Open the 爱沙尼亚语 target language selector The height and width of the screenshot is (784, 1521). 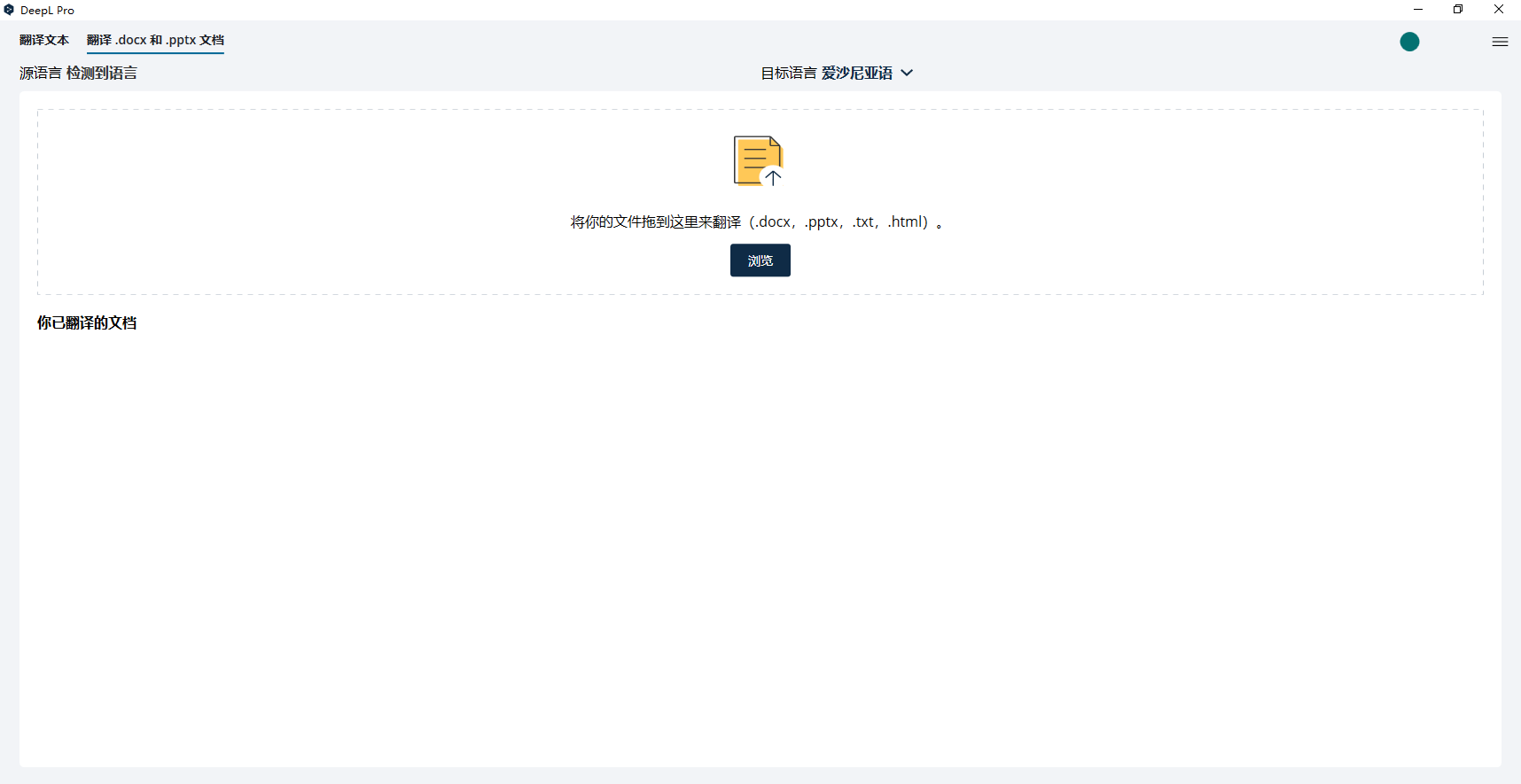(856, 73)
